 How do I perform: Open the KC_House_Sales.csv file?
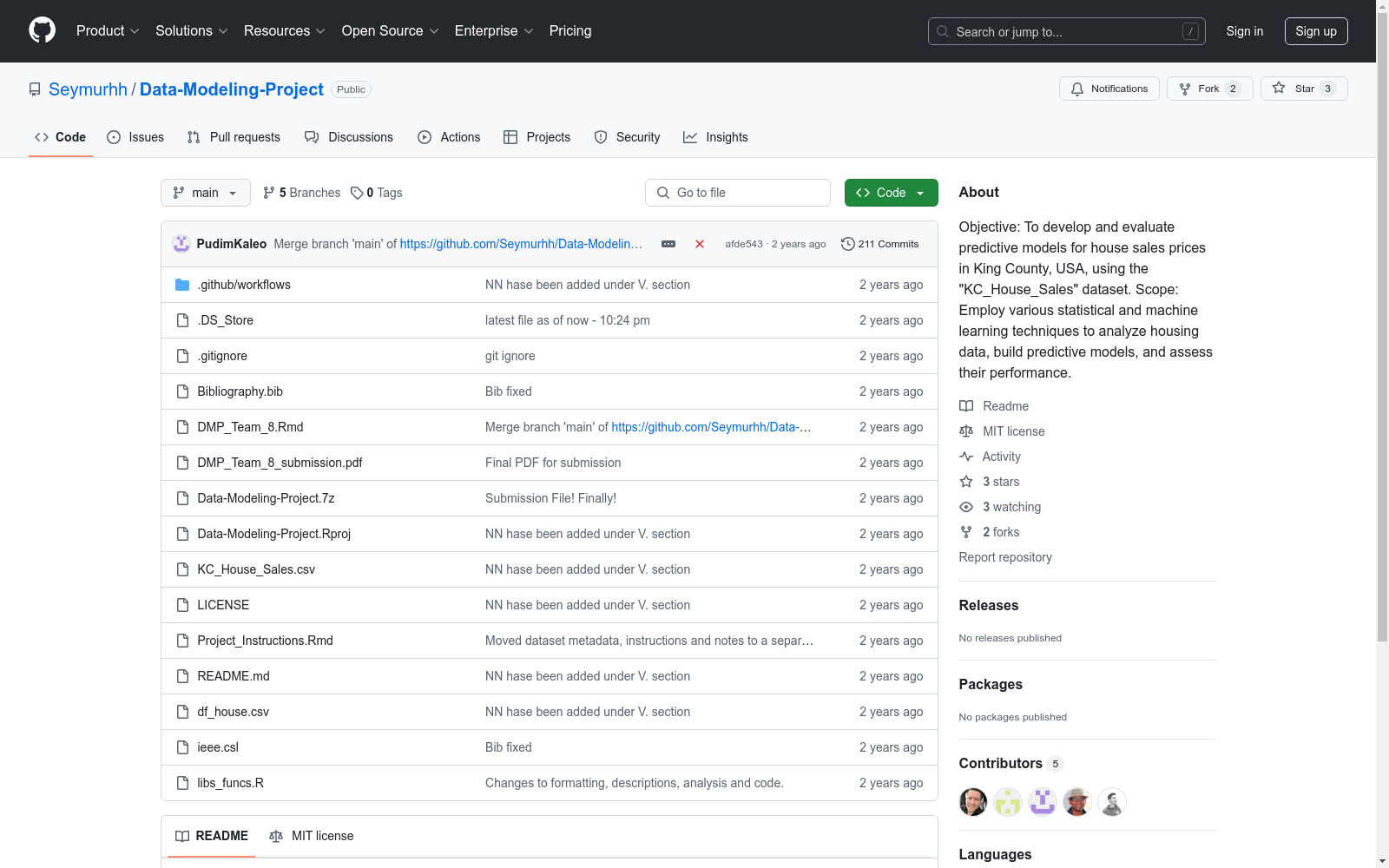pyautogui.click(x=256, y=569)
